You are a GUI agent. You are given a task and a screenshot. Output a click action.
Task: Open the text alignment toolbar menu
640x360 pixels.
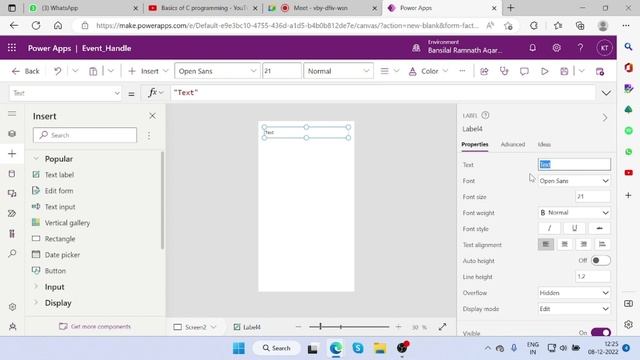(x=389, y=71)
